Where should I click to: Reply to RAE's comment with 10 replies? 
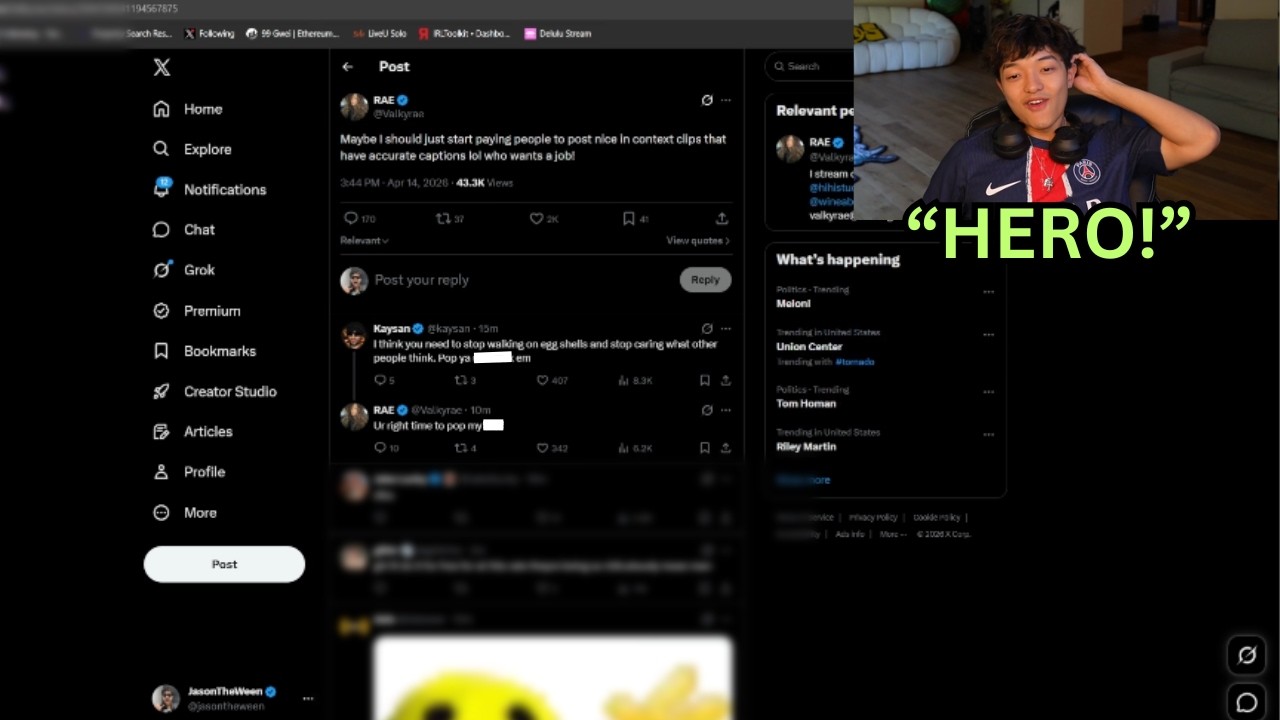tap(380, 448)
